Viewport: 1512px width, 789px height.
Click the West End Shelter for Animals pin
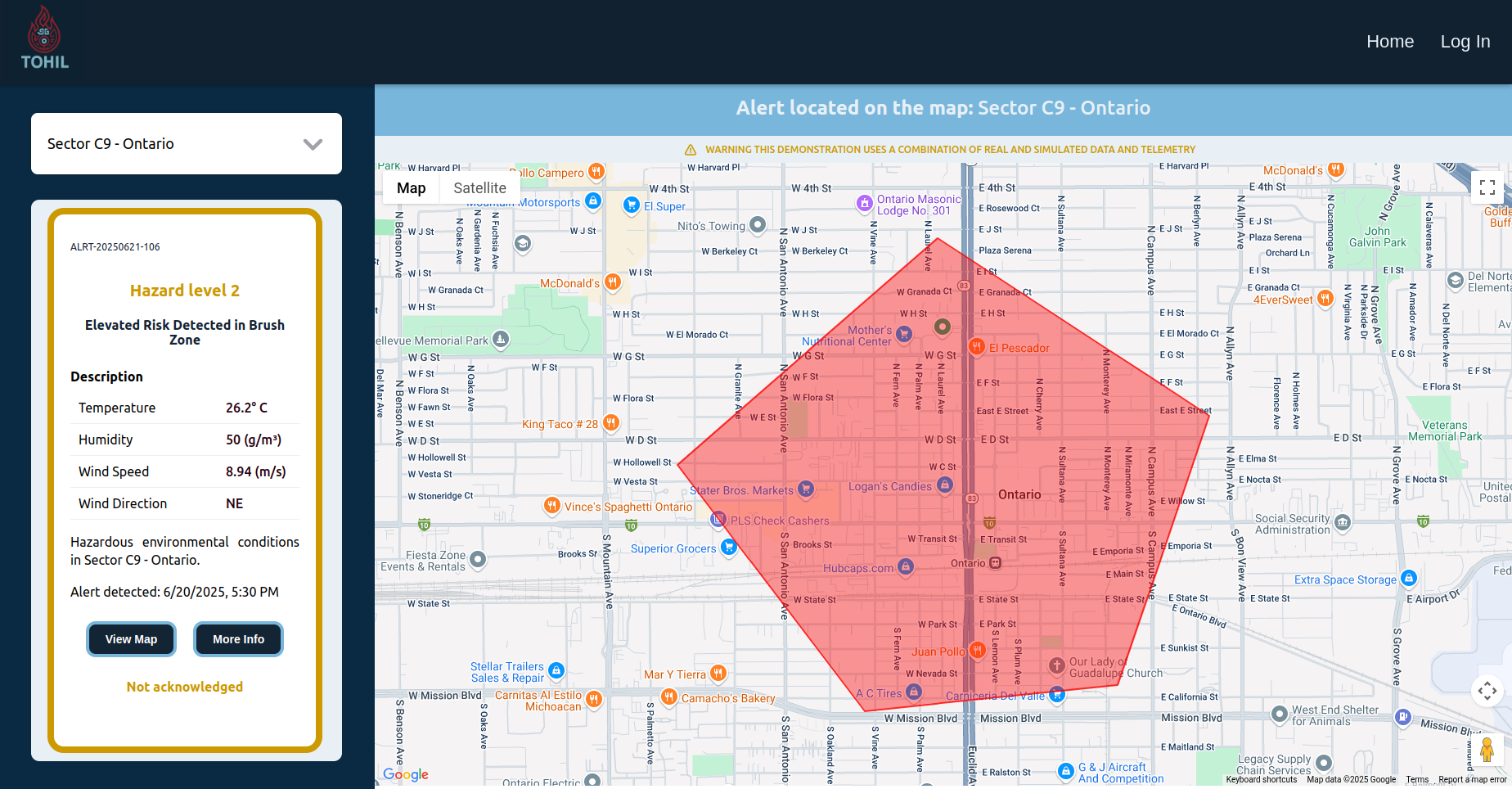pos(1280,714)
